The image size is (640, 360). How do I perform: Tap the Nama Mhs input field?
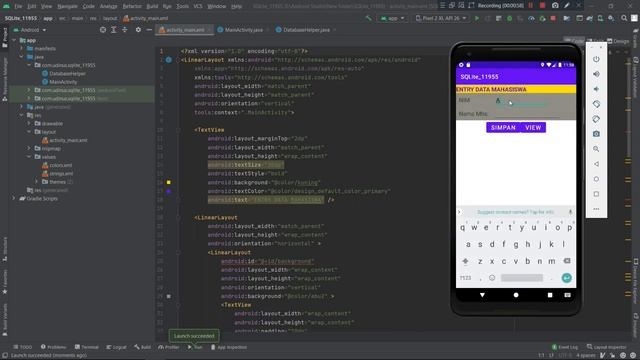[527, 114]
